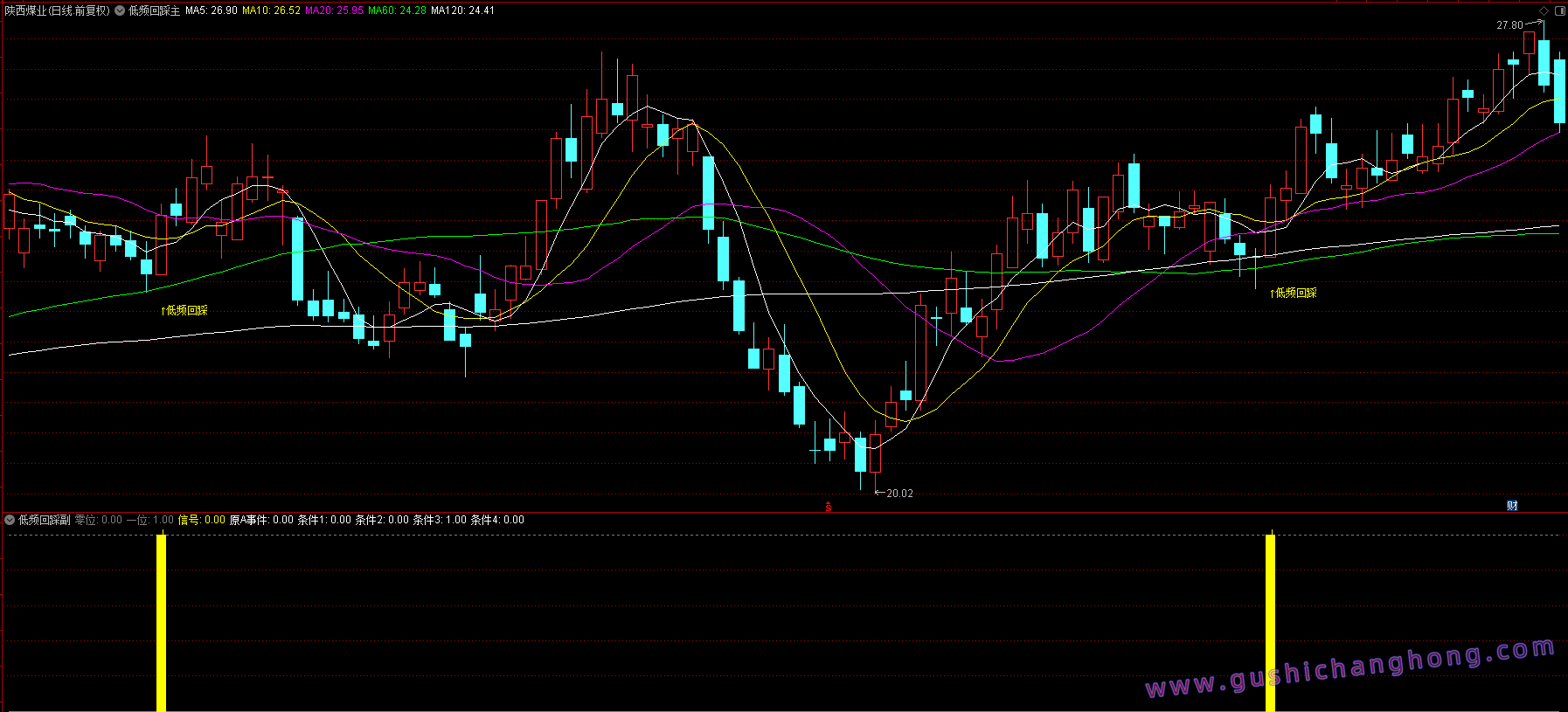Click the 低频回踩副 sub-indicator name
1568x712 pixels.
[x=45, y=520]
